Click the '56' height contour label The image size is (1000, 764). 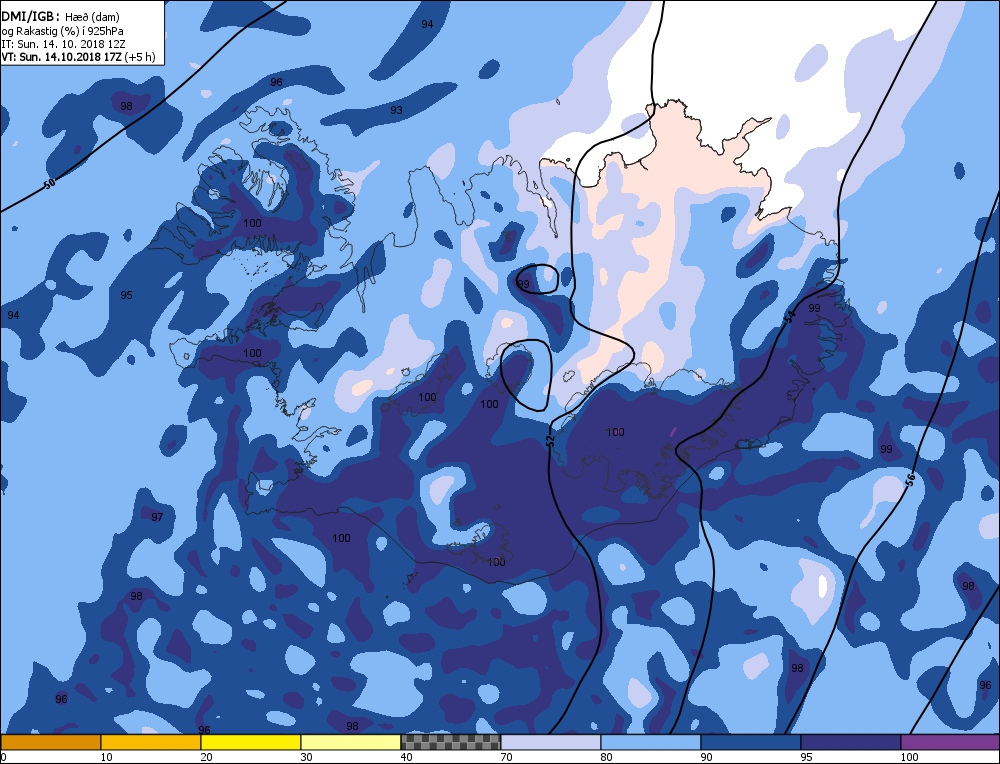[x=910, y=479]
